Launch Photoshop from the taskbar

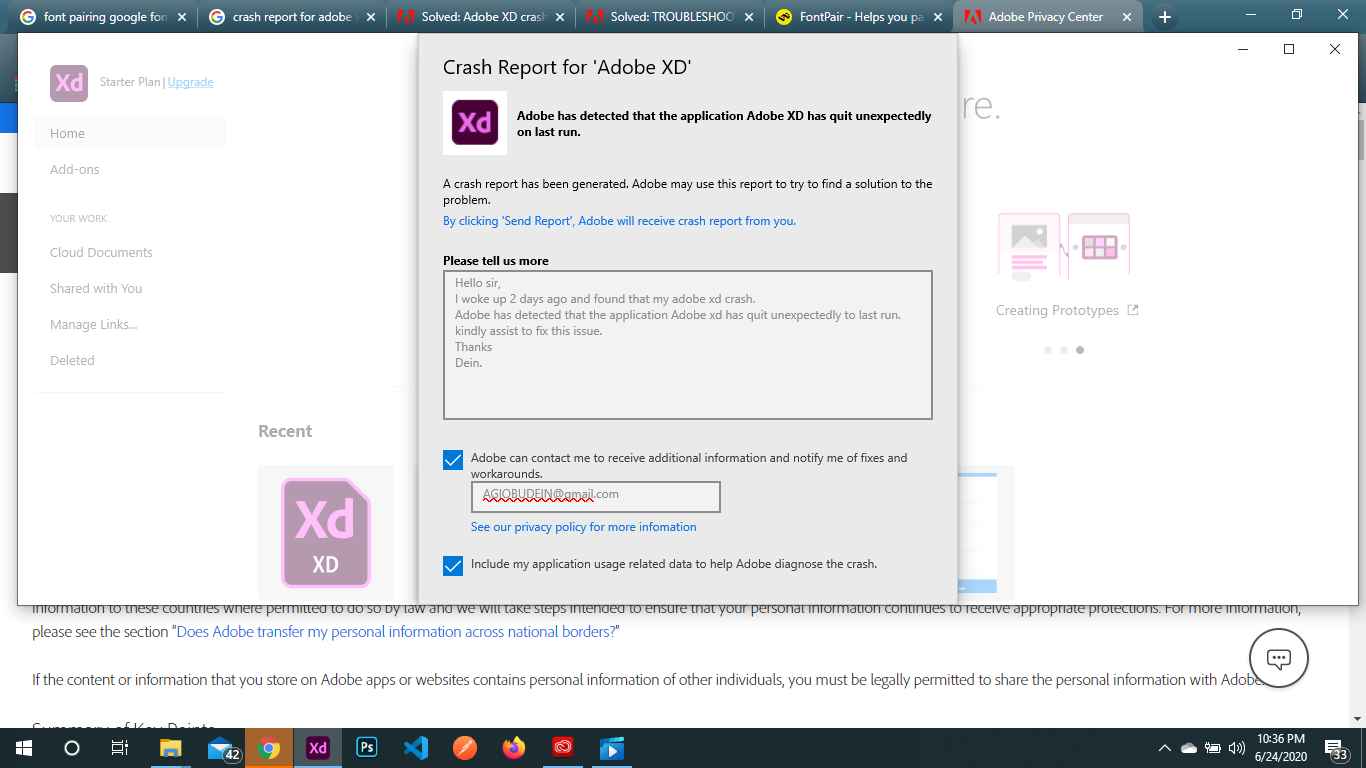pos(367,748)
